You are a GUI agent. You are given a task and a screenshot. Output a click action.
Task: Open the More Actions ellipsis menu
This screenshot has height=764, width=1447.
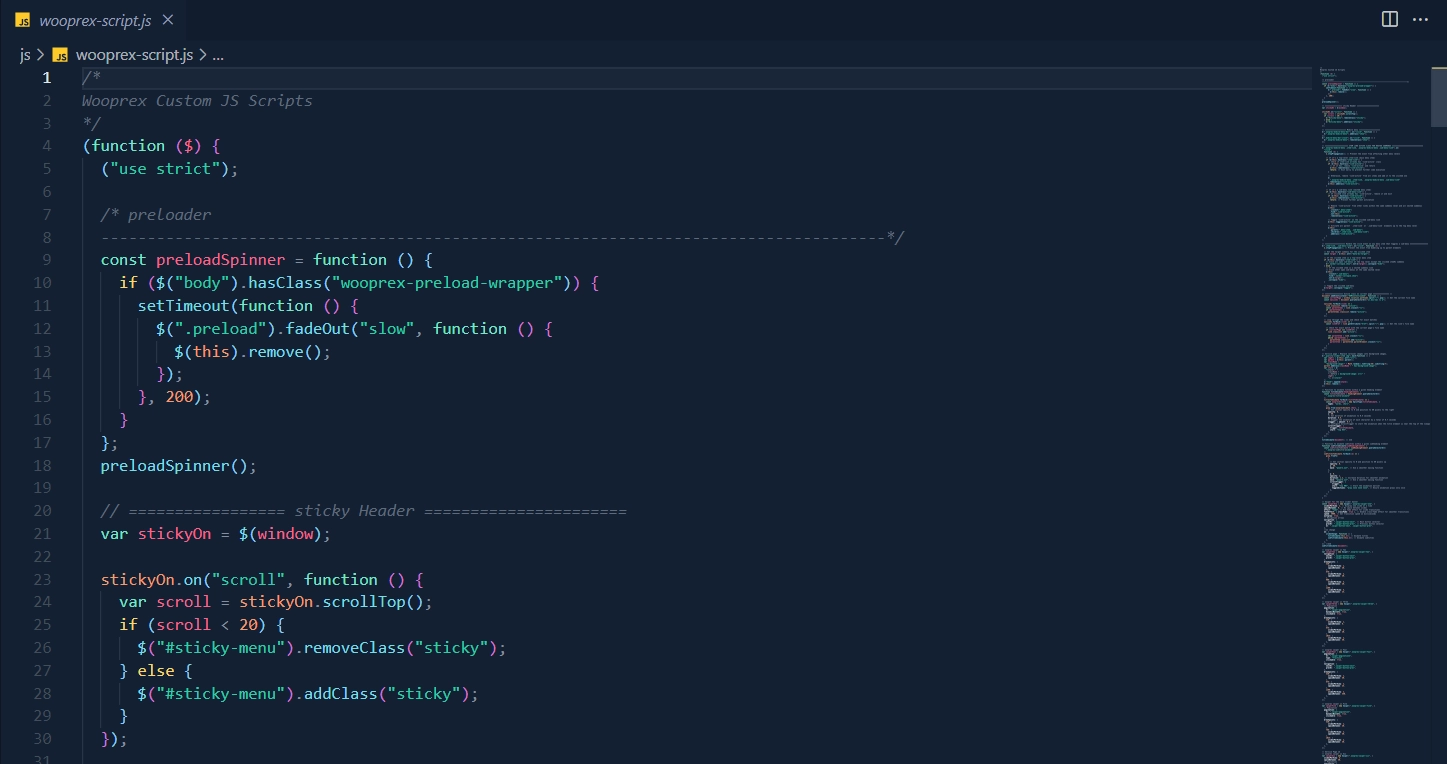(1421, 19)
